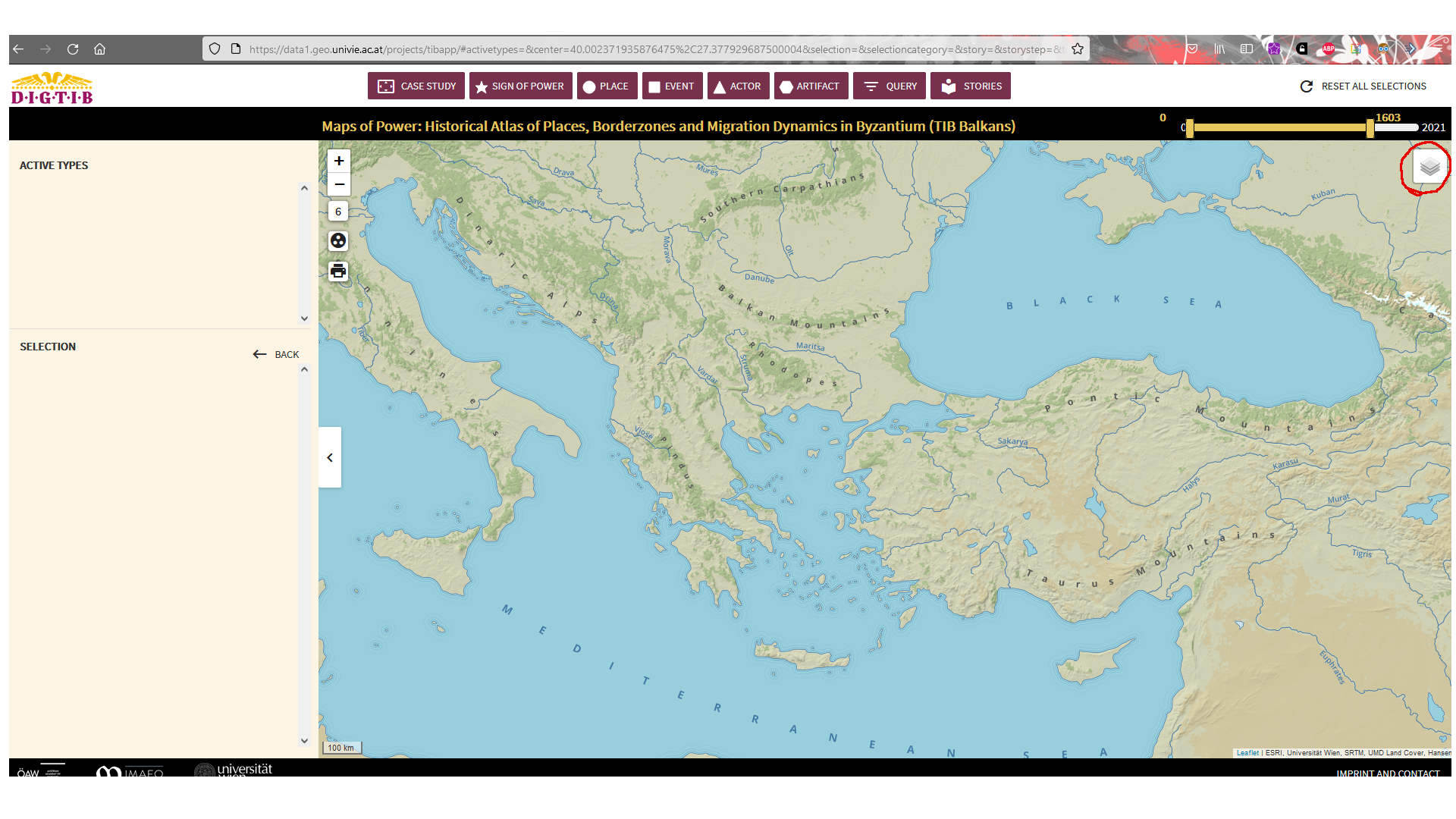Screen dimensions: 1456x819
Task: Zoom out using the minus icon
Action: pyautogui.click(x=339, y=184)
